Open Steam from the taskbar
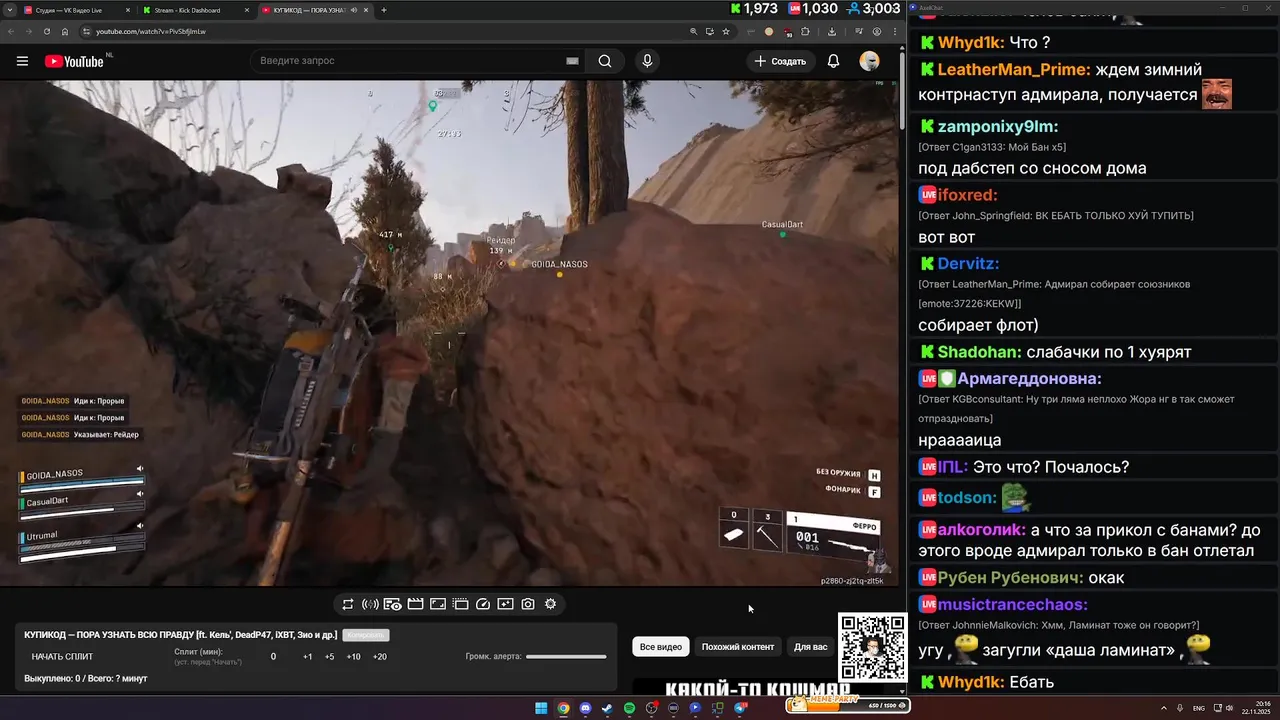 (607, 708)
